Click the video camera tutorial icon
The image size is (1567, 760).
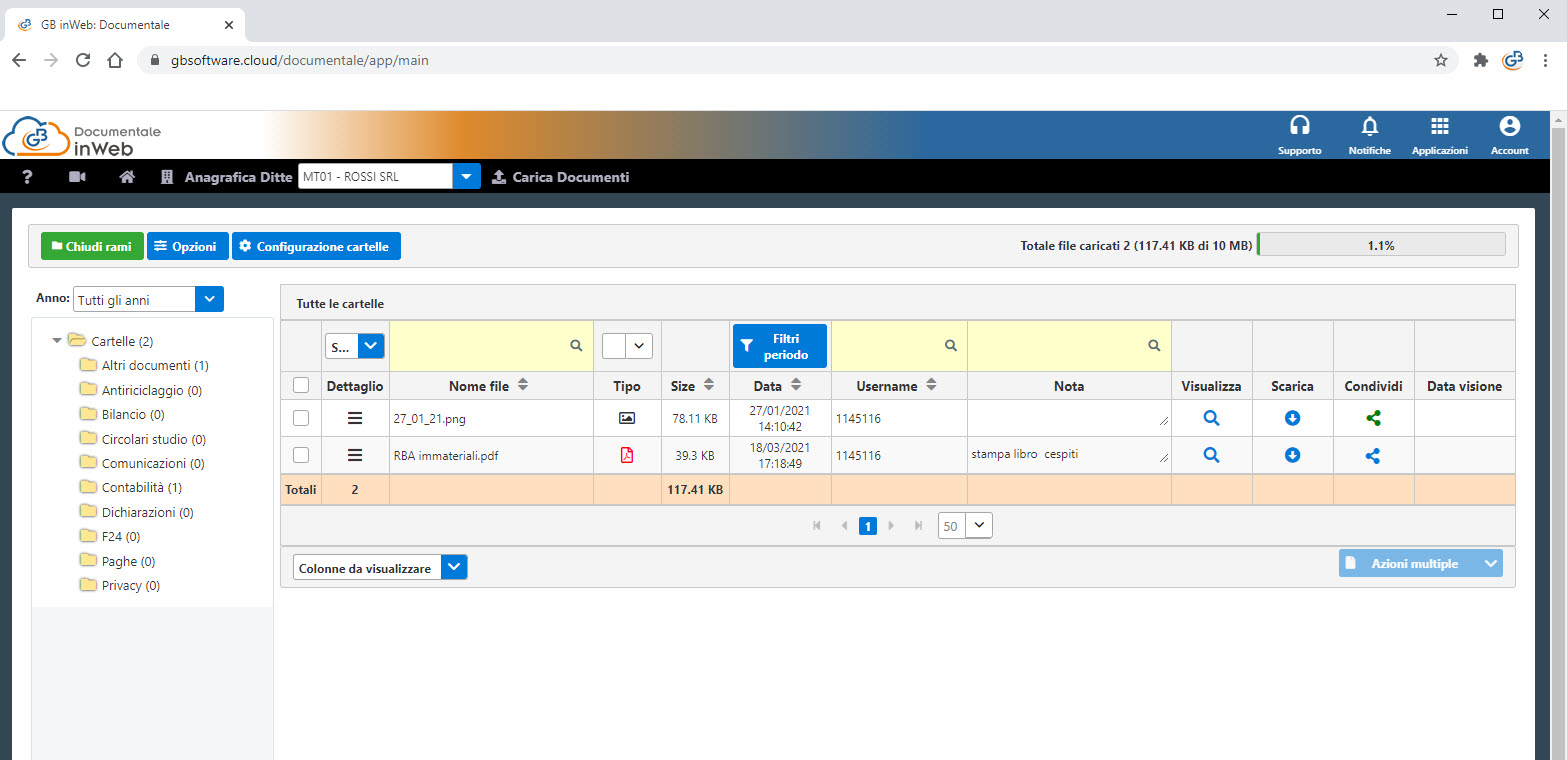point(77,177)
